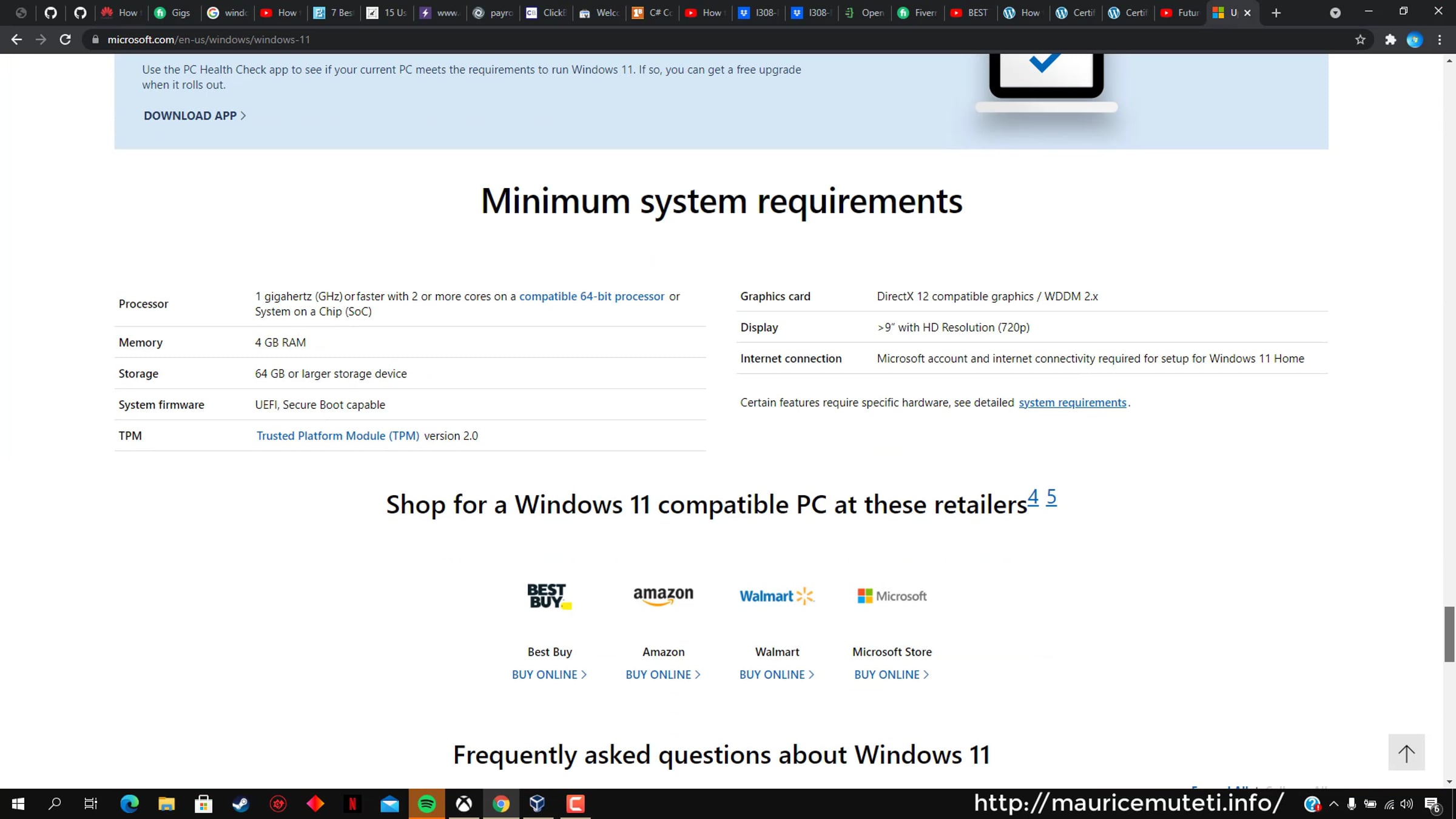
Task: Click the Microsoft Store logo
Action: pos(892,596)
